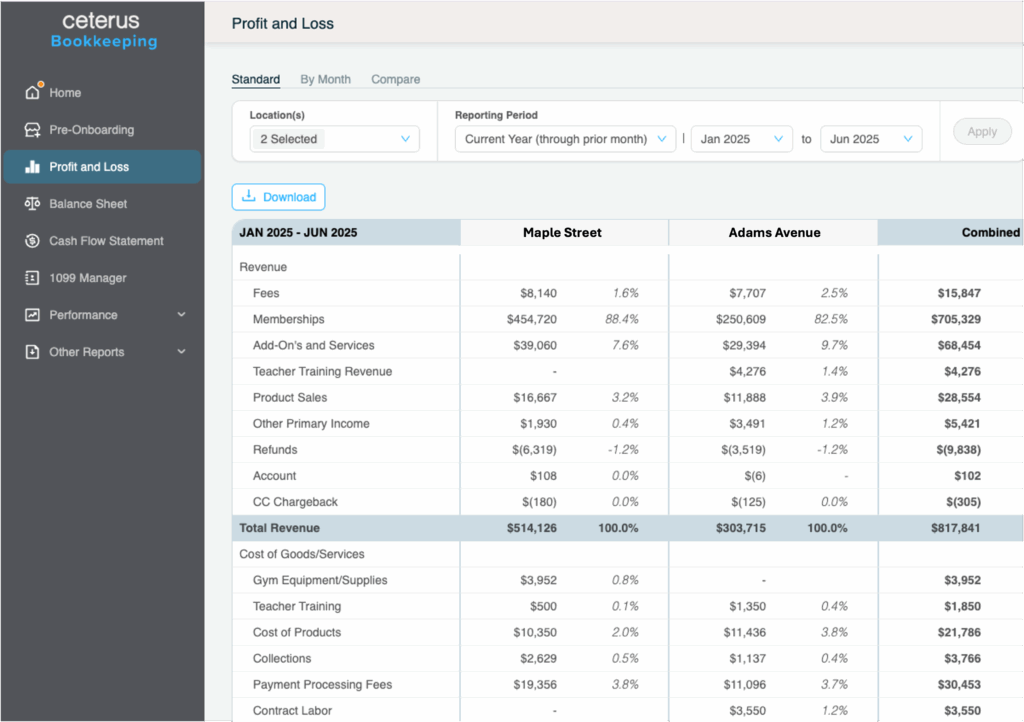Viewport: 1024px width, 722px height.
Task: Open the Jan 2025 start month dropdown
Action: click(x=741, y=139)
